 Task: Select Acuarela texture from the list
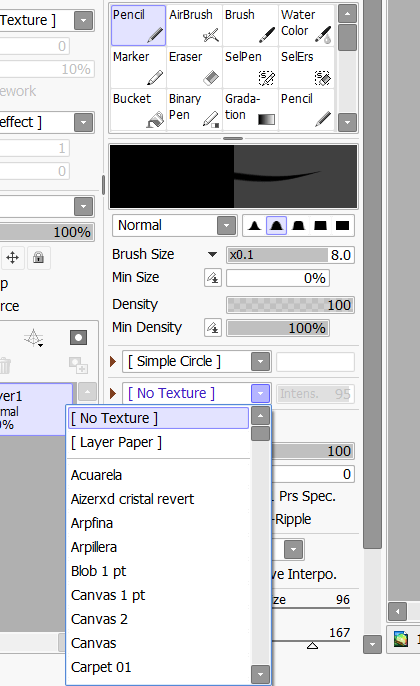(96, 475)
